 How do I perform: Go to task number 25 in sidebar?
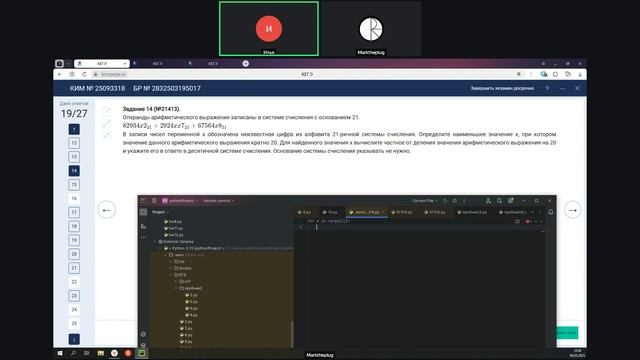point(74,324)
